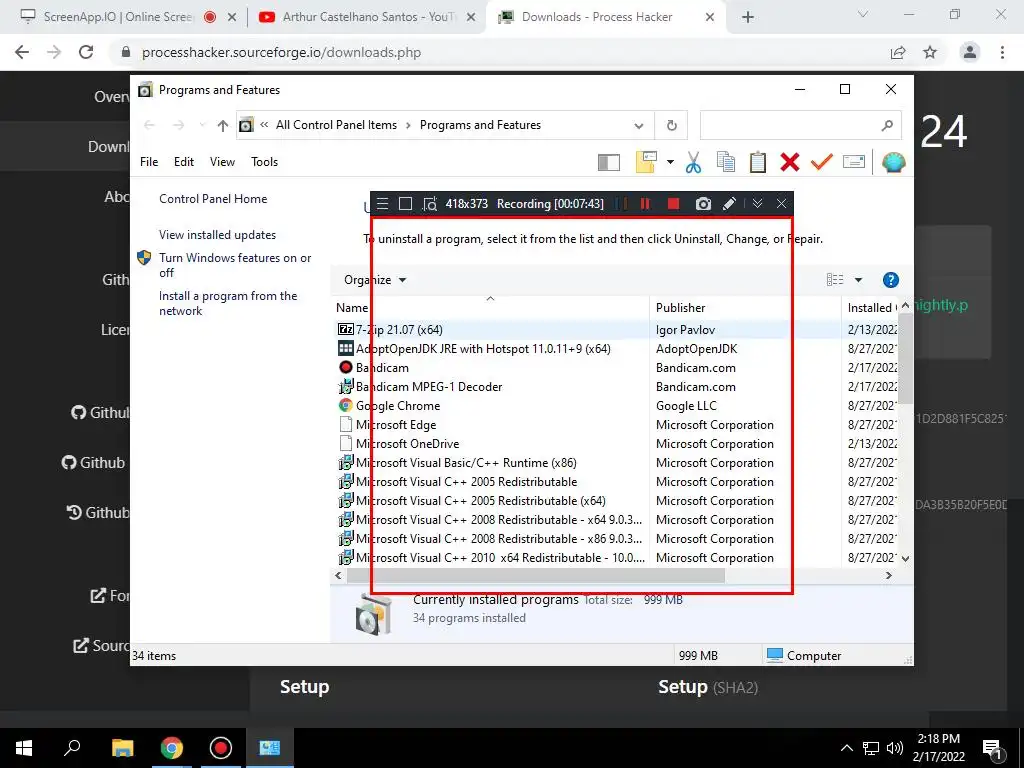Viewport: 1024px width, 768px height.
Task: Click All Control Panel Items breadcrumb
Action: click(336, 125)
